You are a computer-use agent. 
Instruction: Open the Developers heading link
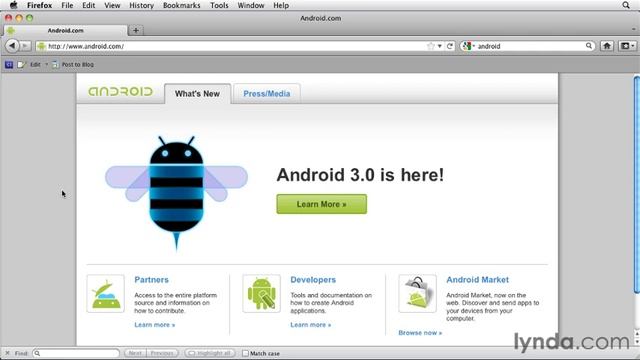coord(313,280)
